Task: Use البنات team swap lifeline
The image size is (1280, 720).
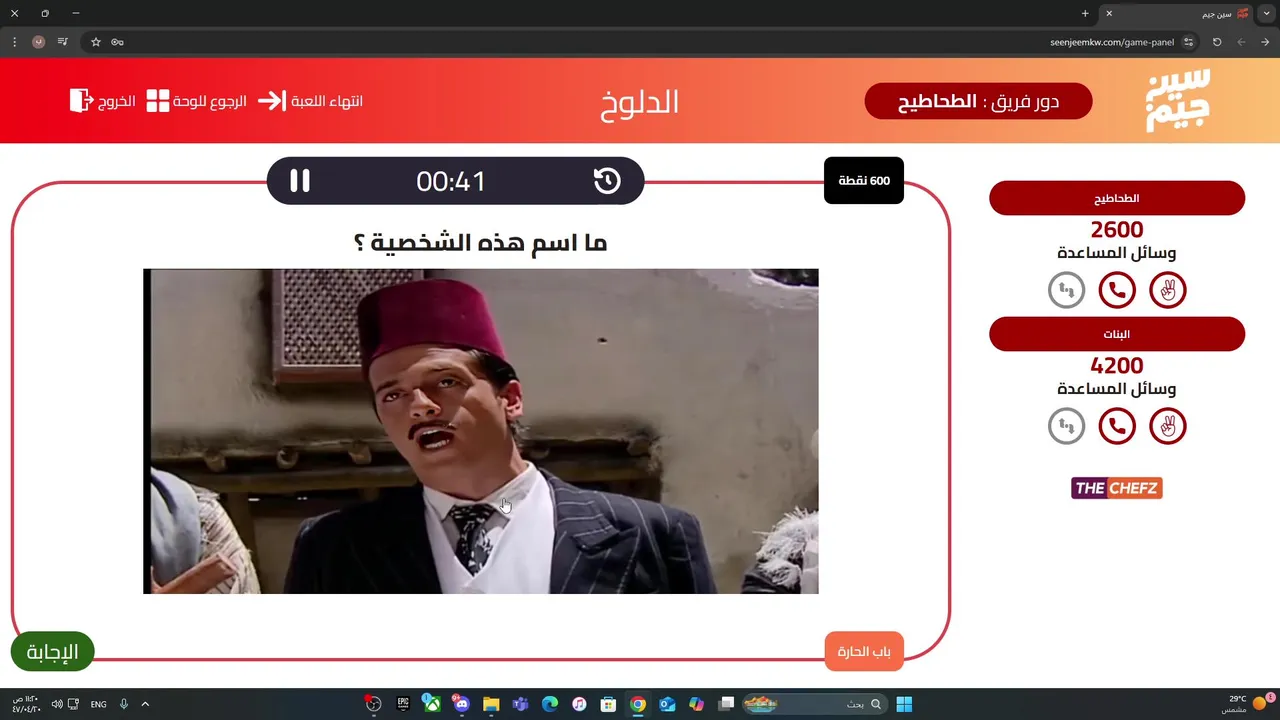Action: (x=1066, y=426)
